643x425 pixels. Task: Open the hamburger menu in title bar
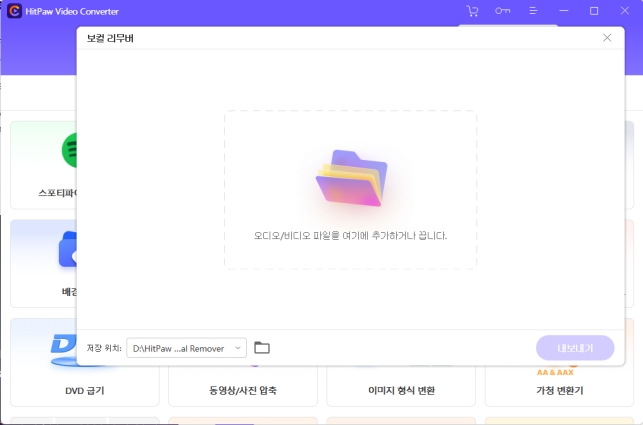tap(533, 11)
